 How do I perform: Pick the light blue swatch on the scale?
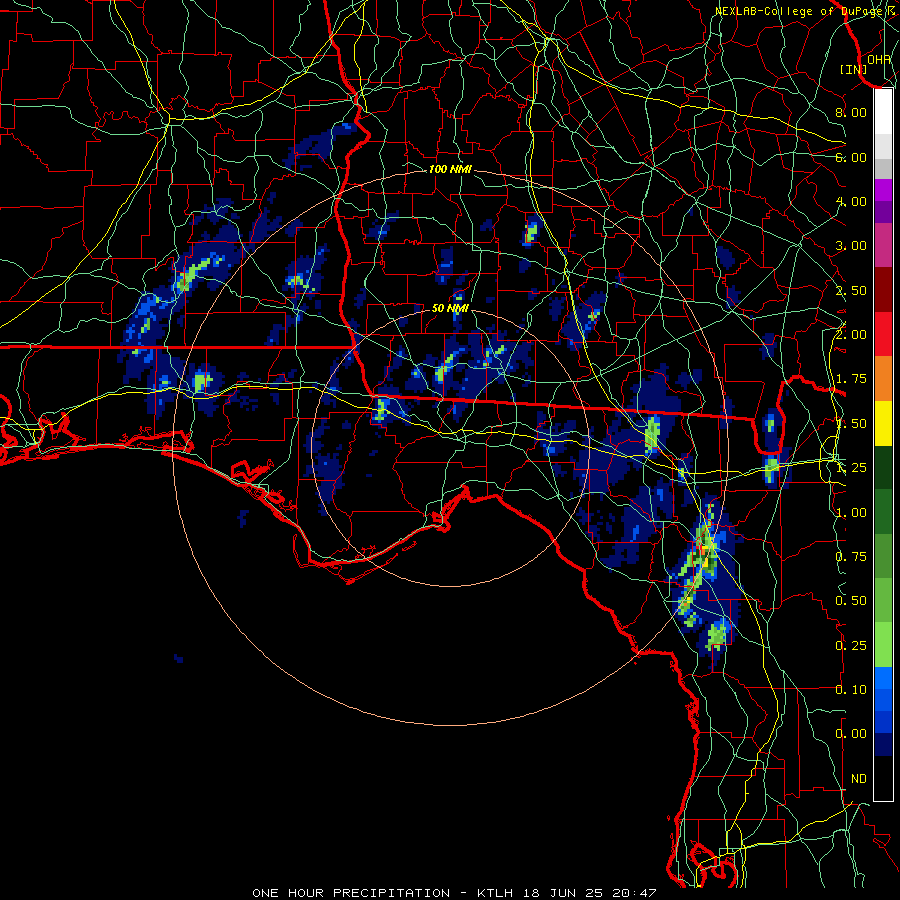(883, 678)
